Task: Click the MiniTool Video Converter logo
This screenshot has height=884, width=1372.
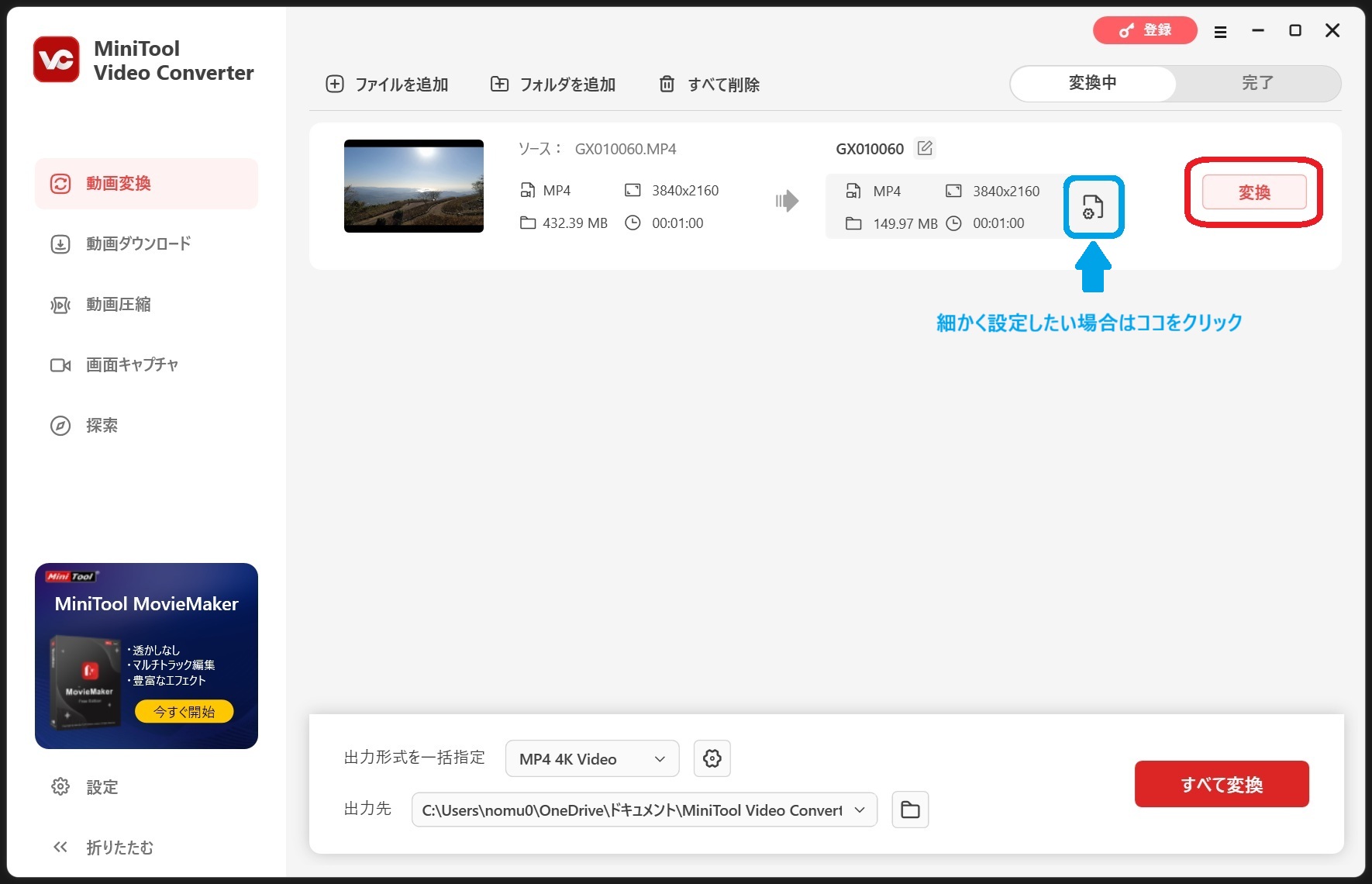Action: [57, 60]
